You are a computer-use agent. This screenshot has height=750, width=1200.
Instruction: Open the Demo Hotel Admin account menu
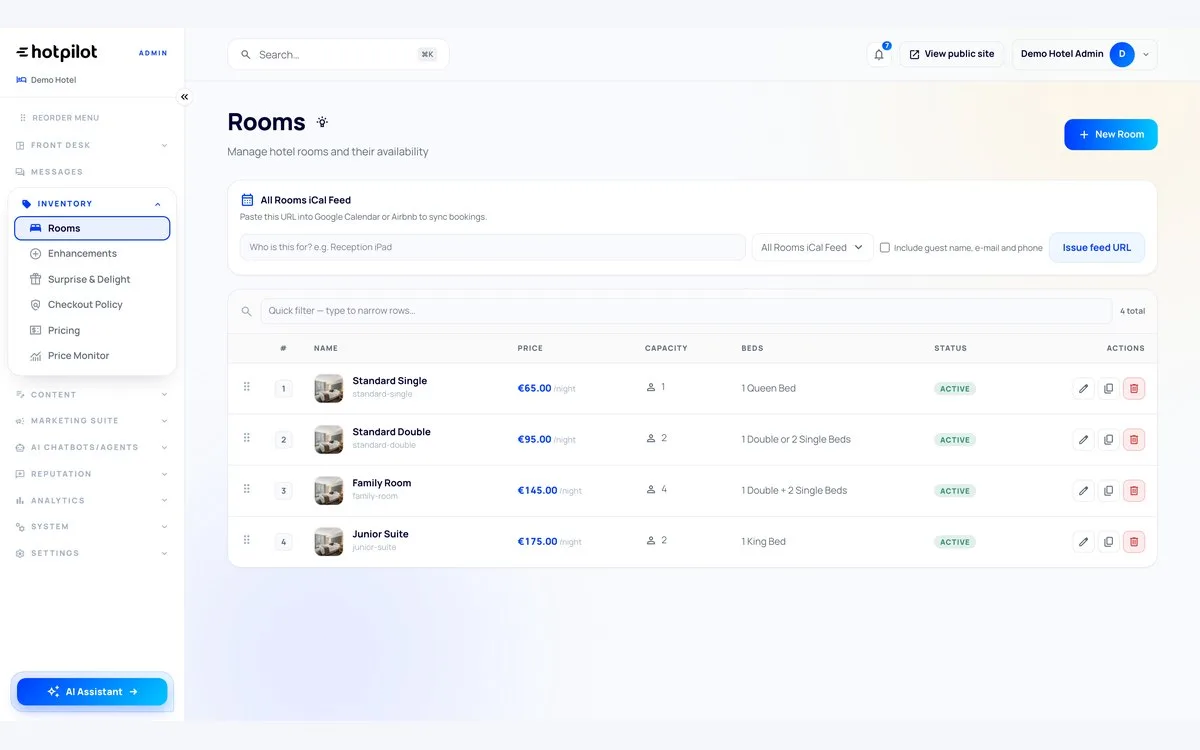click(1084, 54)
